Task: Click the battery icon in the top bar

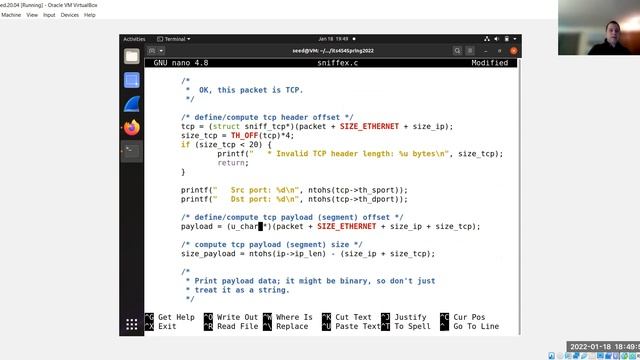Action: pos(507,39)
